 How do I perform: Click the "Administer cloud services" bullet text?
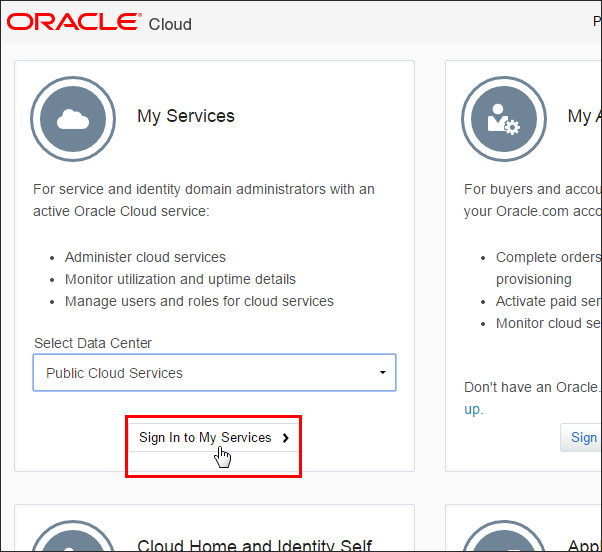pos(145,257)
